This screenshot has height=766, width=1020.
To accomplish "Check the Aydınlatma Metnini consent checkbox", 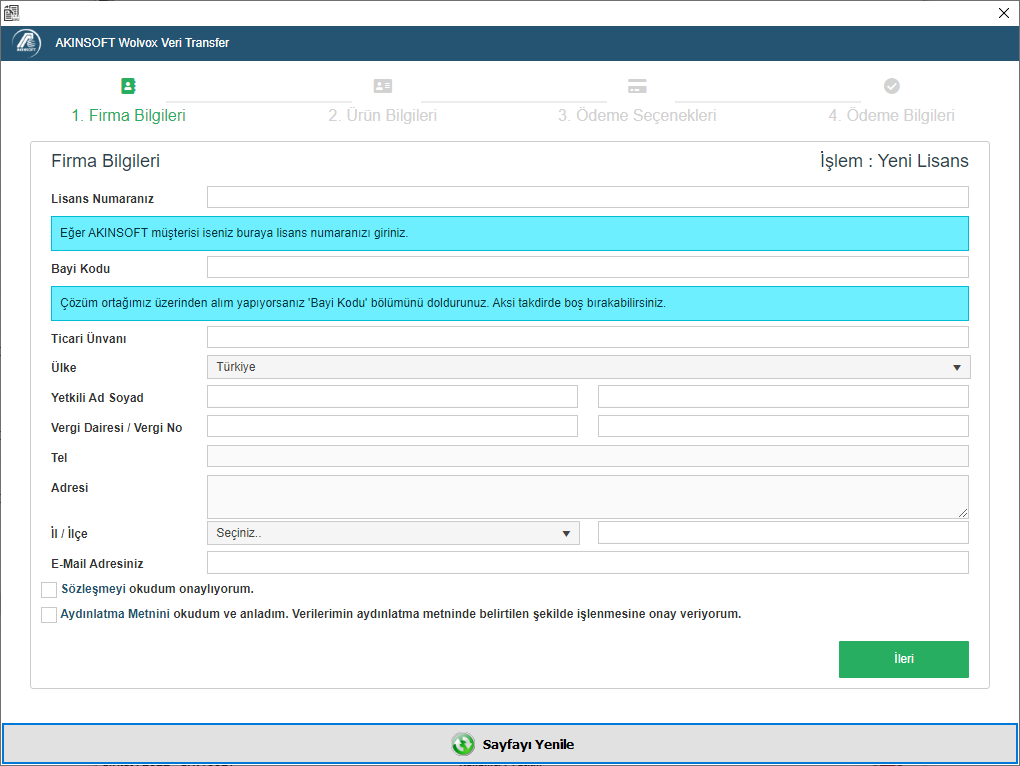I will 49,614.
